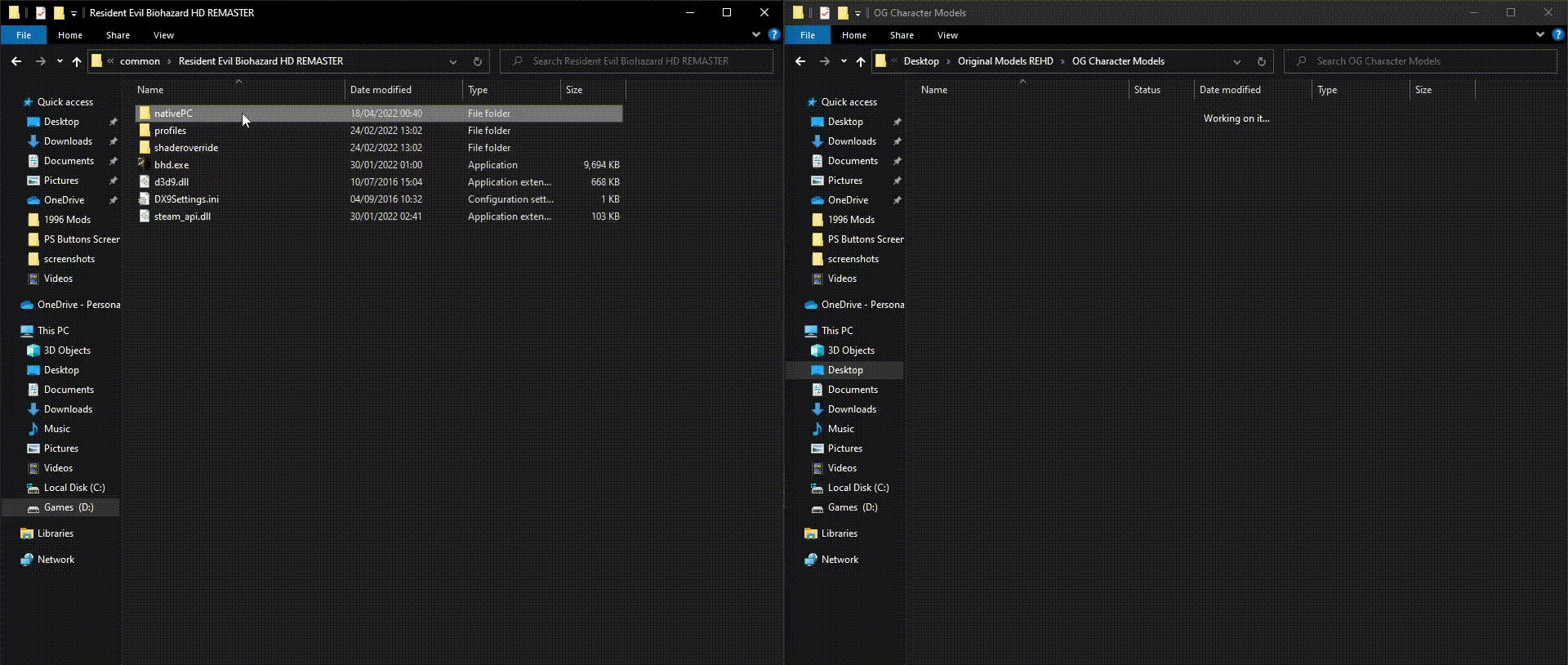The width and height of the screenshot is (1568, 665).
Task: Search OG Character Models field
Action: tap(1421, 61)
